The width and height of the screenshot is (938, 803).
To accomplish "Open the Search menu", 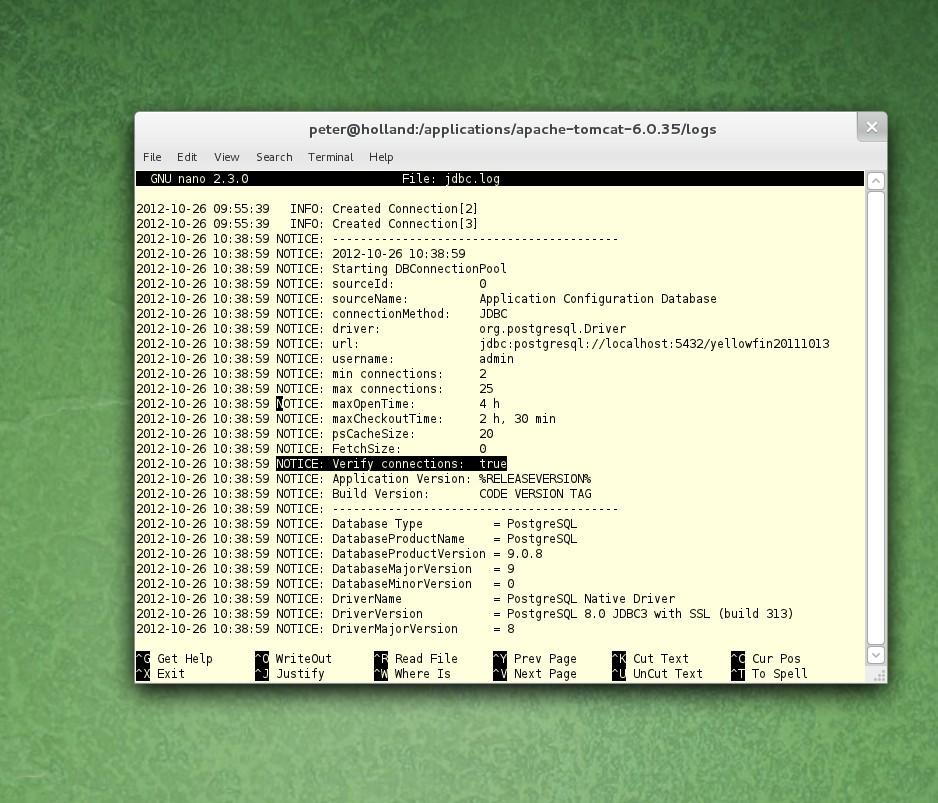I will [274, 157].
